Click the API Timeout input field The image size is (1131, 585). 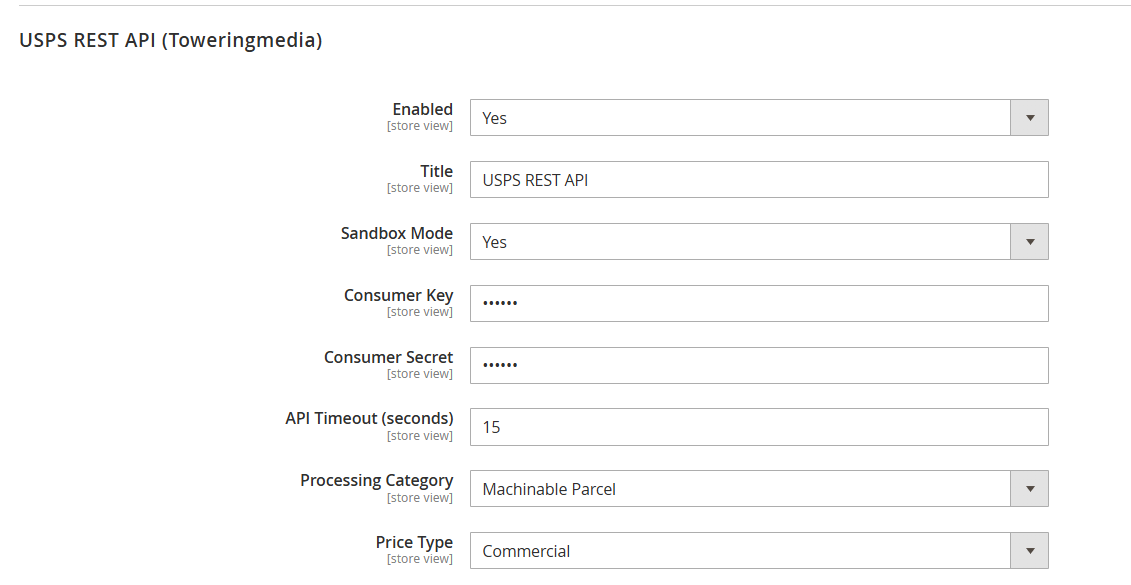[x=760, y=426]
